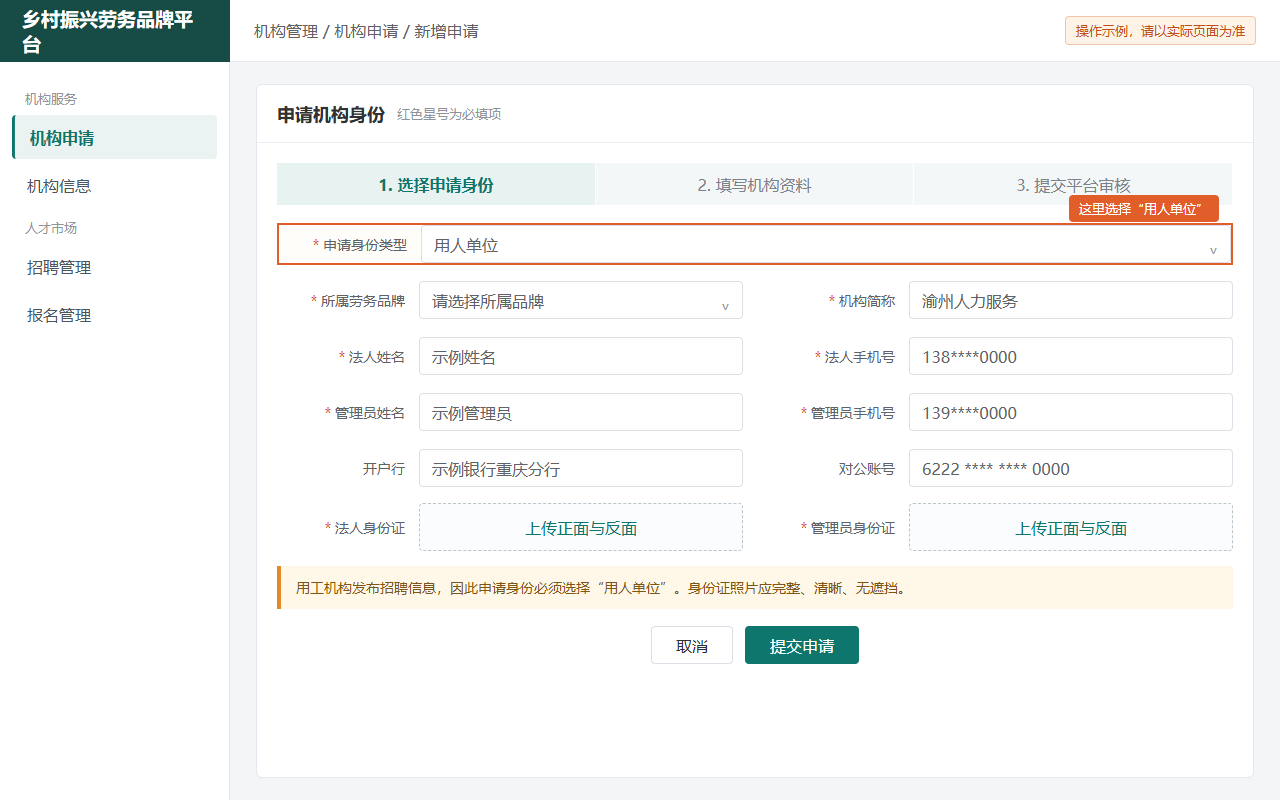Go to step 3. 提交平台审核
This screenshot has width=1280, height=800.
1073,185
